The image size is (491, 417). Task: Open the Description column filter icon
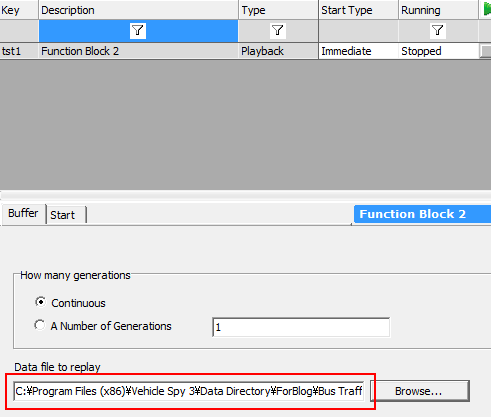point(138,31)
